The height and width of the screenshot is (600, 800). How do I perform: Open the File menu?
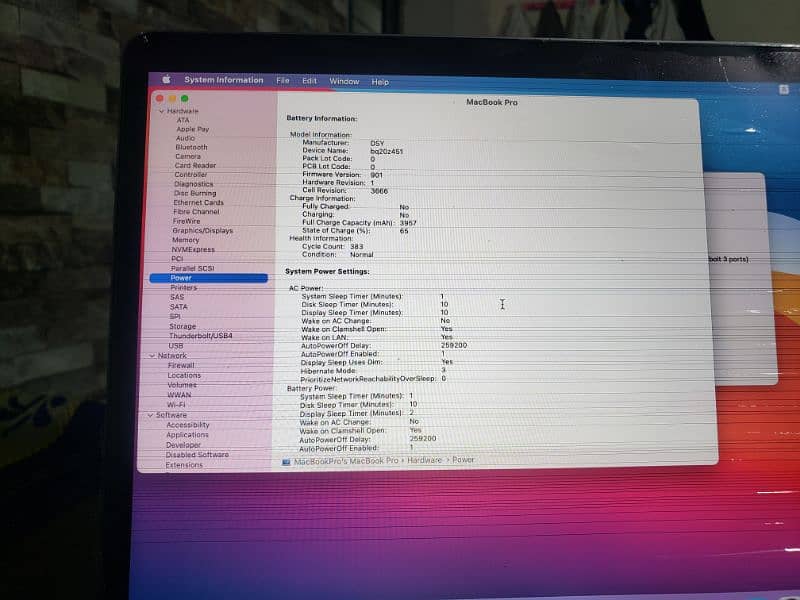[283, 81]
